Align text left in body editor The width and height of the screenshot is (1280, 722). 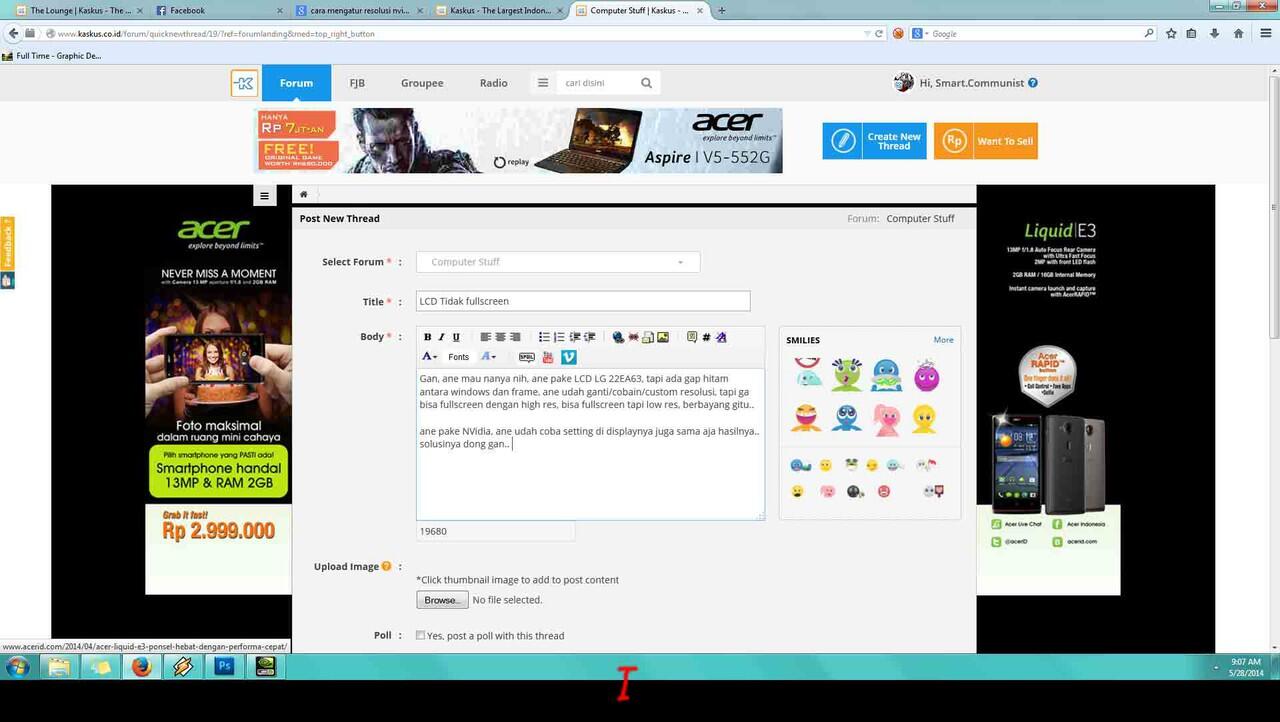(x=485, y=337)
